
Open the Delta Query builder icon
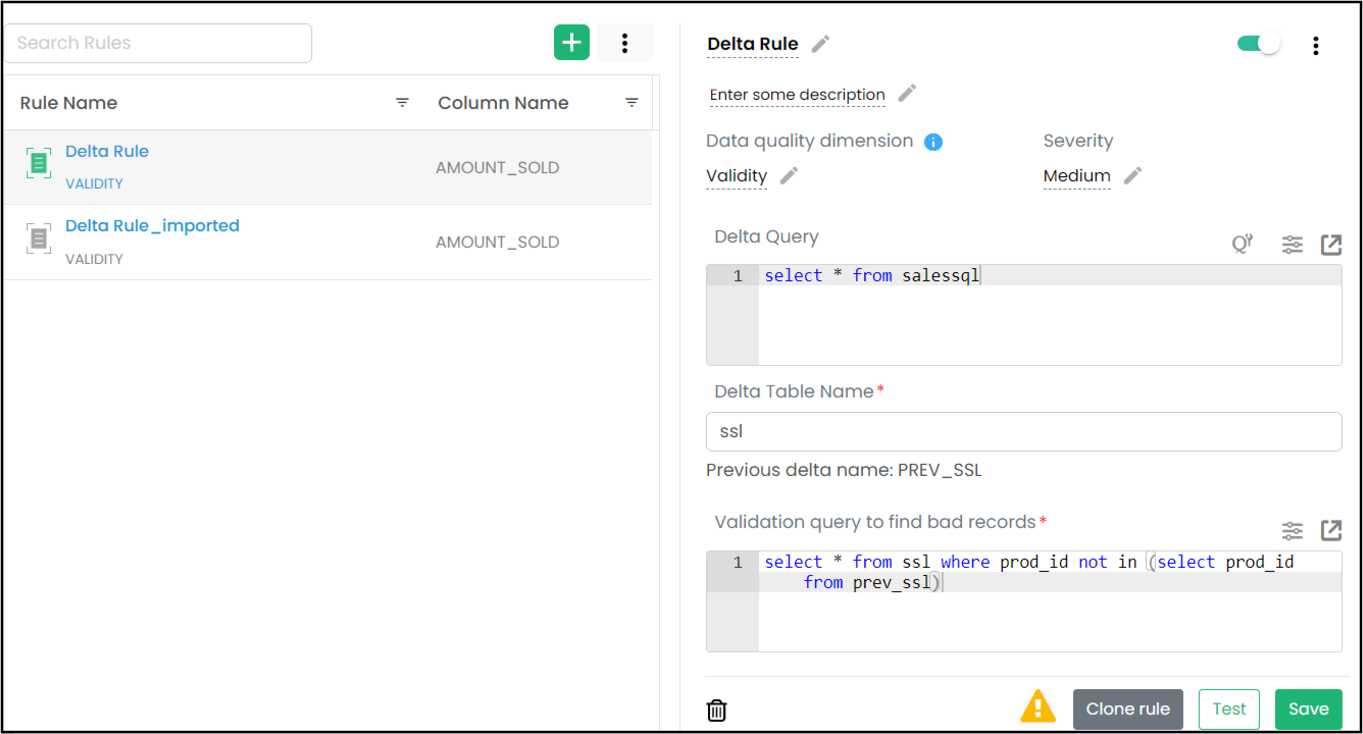click(x=1242, y=244)
